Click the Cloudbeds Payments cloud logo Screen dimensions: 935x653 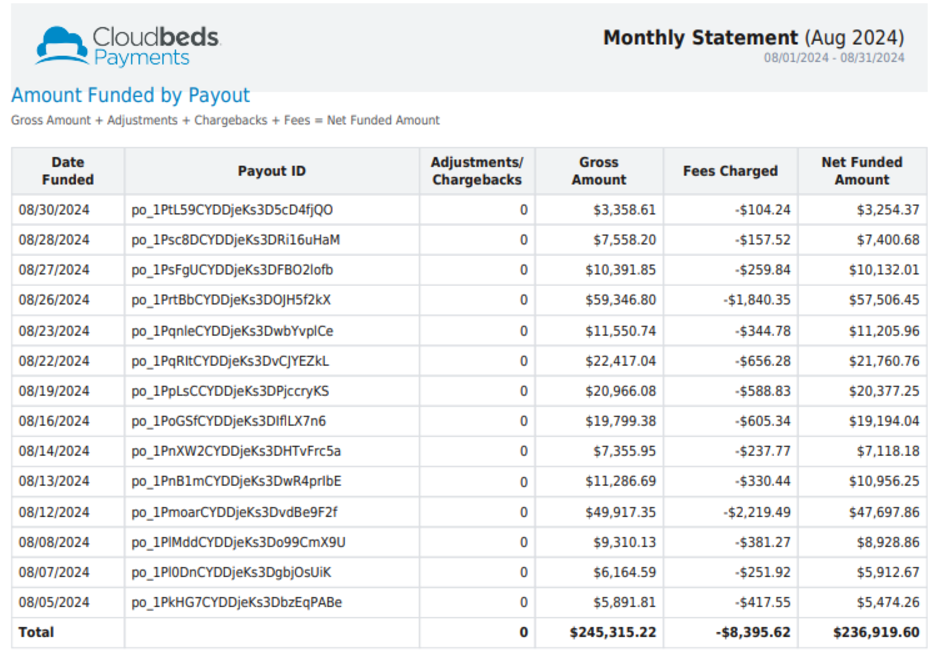pos(61,46)
